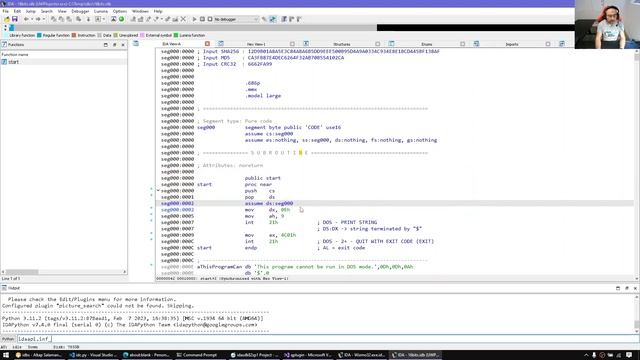Click the open file toolbar icon

pyautogui.click(x=7, y=19)
